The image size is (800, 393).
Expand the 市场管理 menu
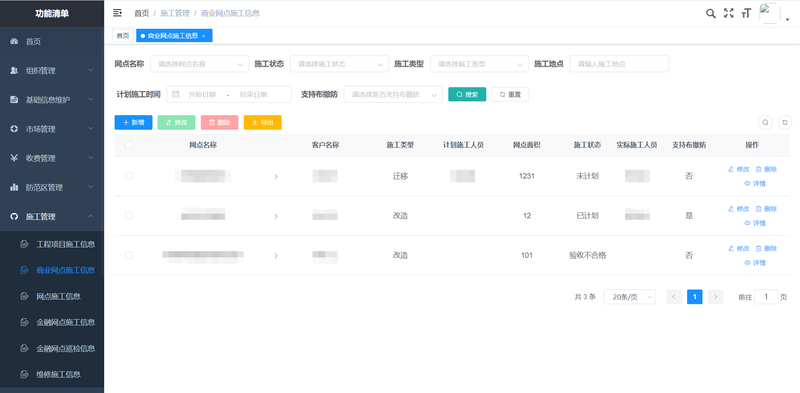pos(52,129)
